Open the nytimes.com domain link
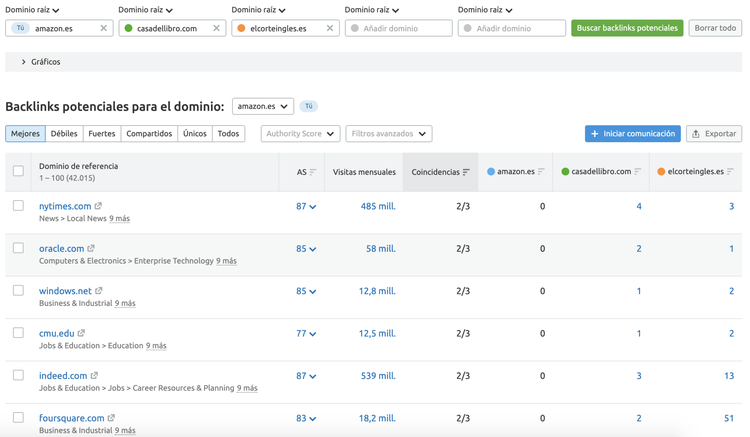Screen dimensions: 750x437 point(65,206)
